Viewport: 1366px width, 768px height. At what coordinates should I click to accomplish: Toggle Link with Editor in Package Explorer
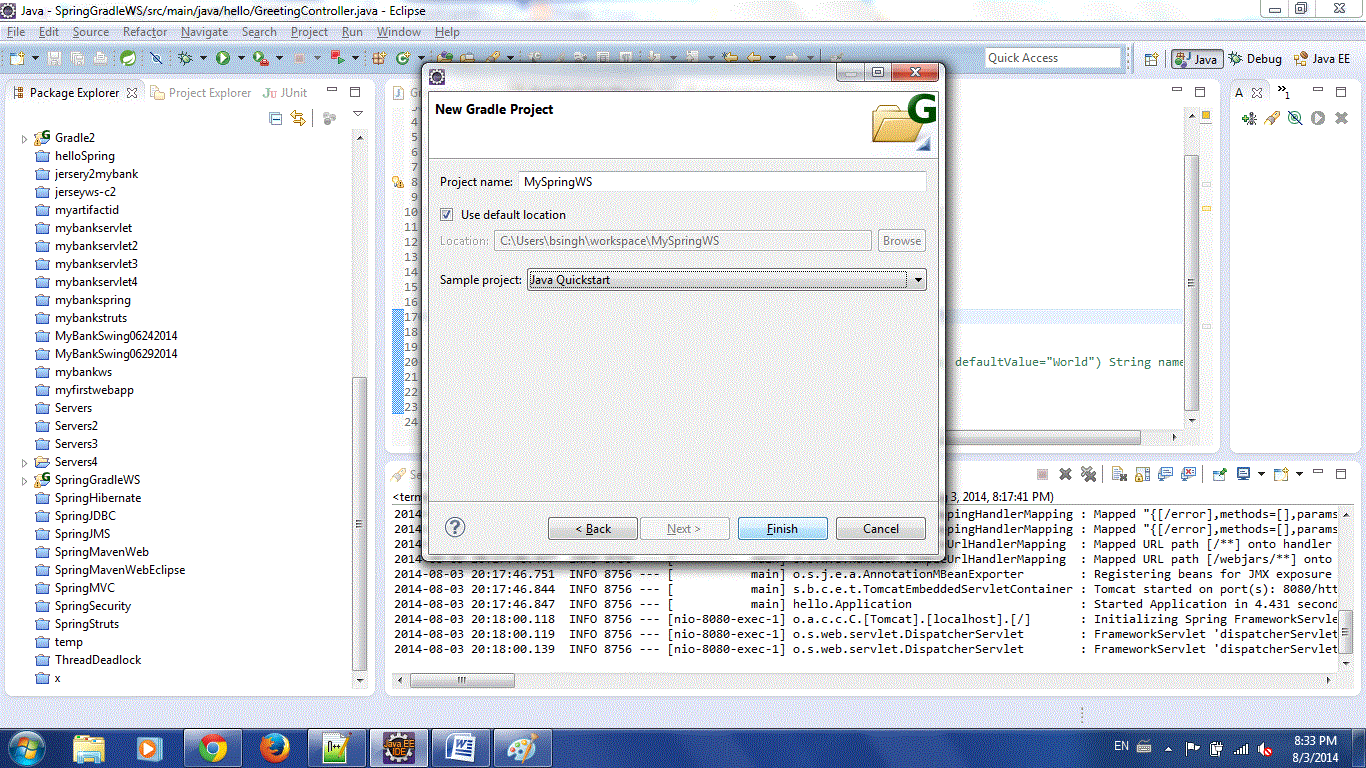tap(298, 118)
